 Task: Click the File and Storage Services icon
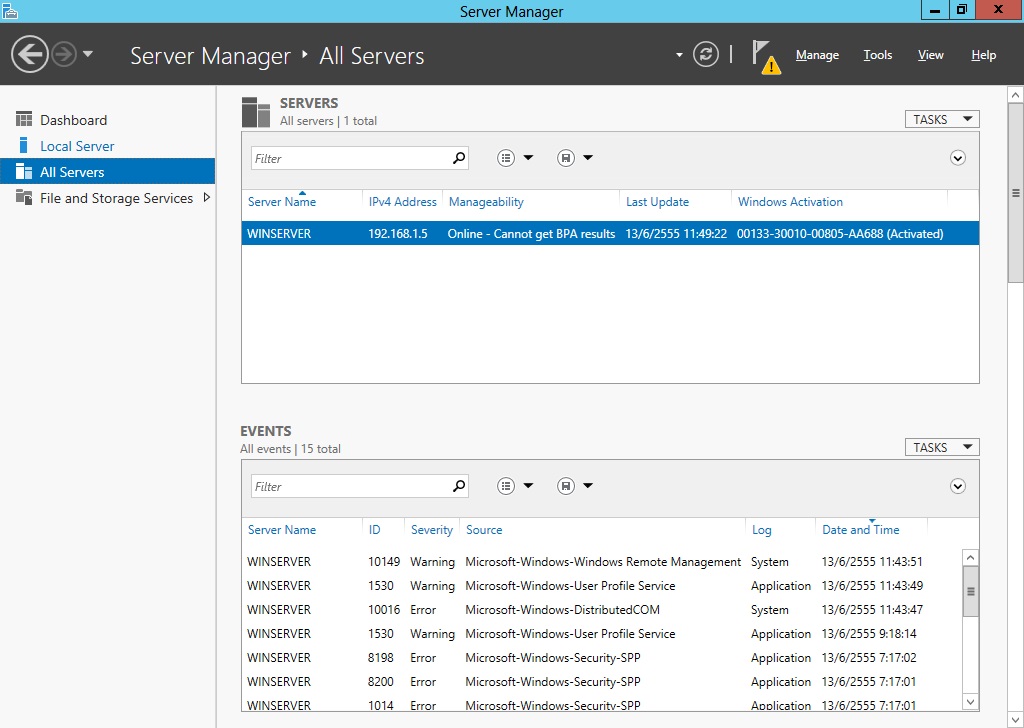(24, 197)
